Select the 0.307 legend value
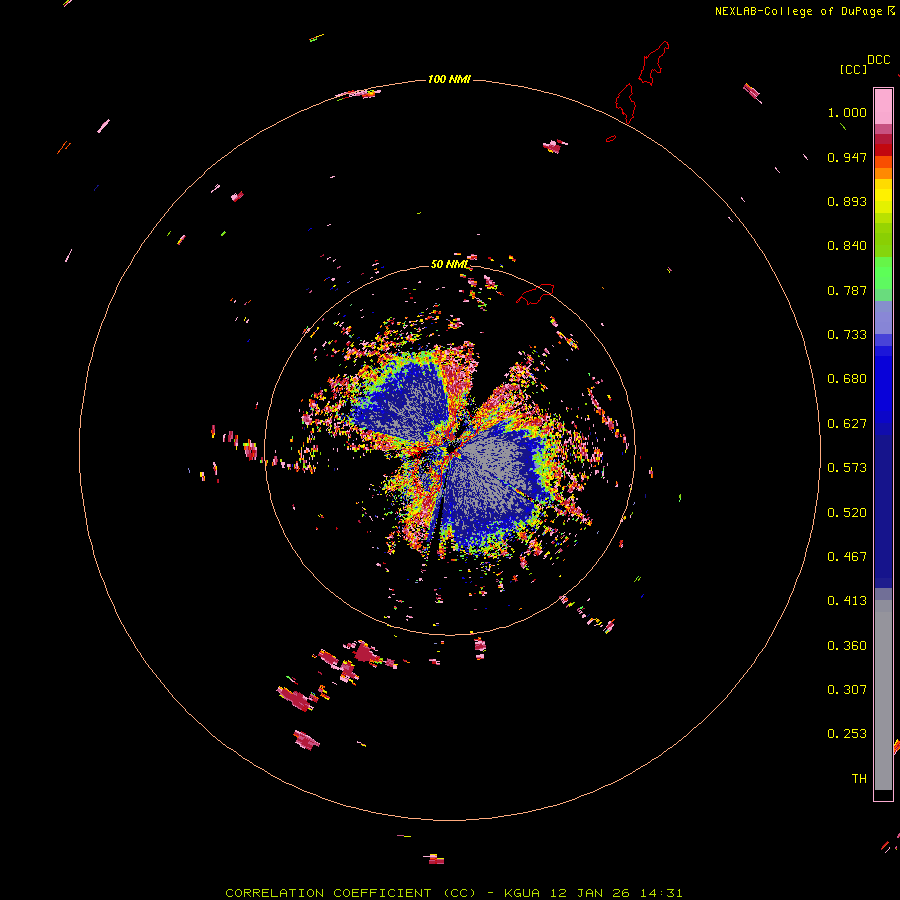This screenshot has width=900, height=900. pyautogui.click(x=847, y=690)
